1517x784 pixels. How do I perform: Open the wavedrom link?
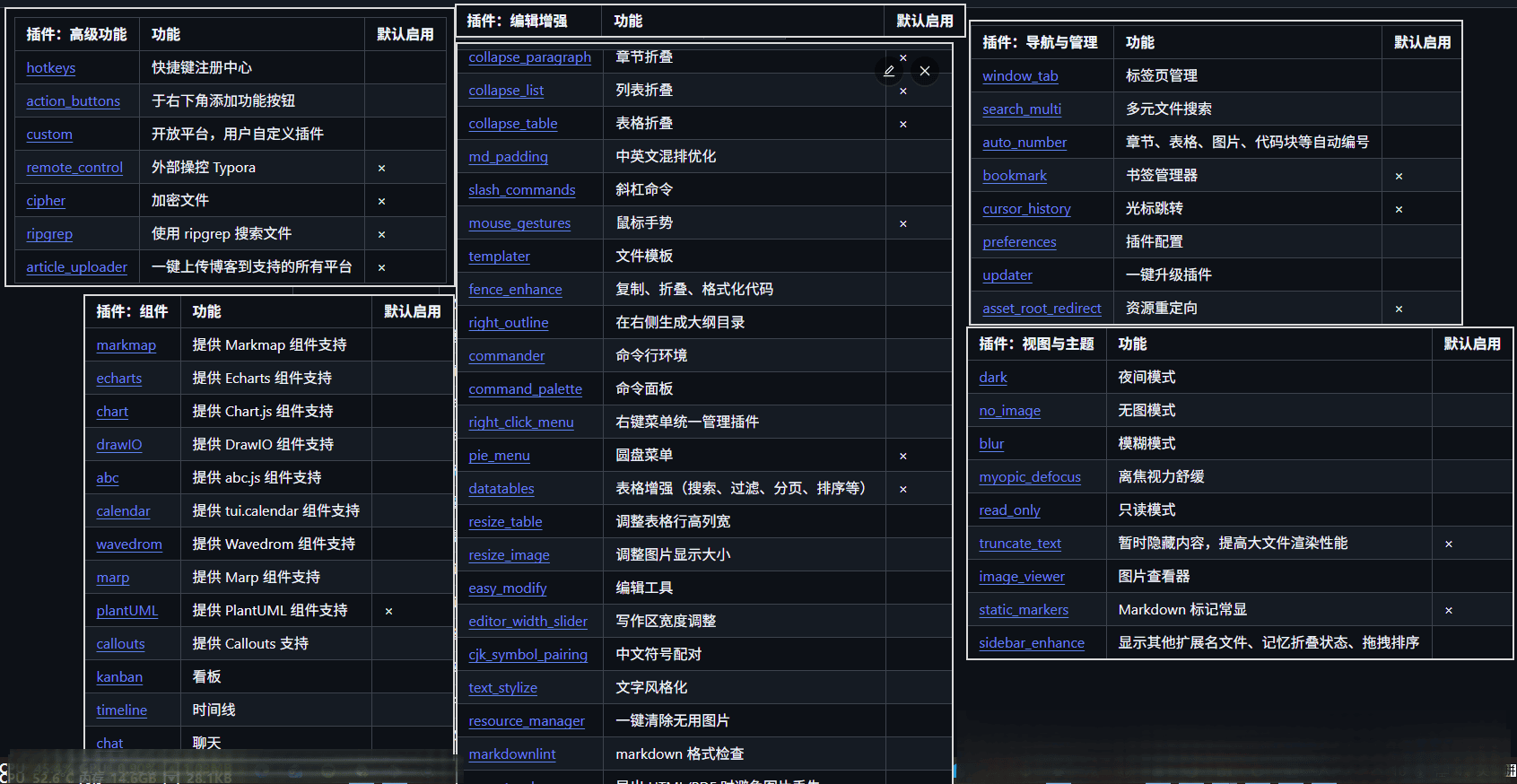[x=129, y=544]
